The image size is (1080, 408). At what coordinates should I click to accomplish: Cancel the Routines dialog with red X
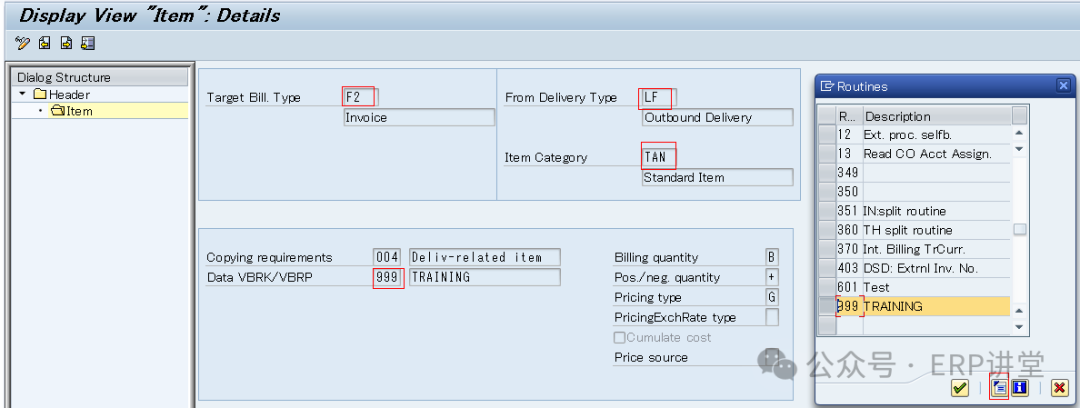(x=1058, y=387)
